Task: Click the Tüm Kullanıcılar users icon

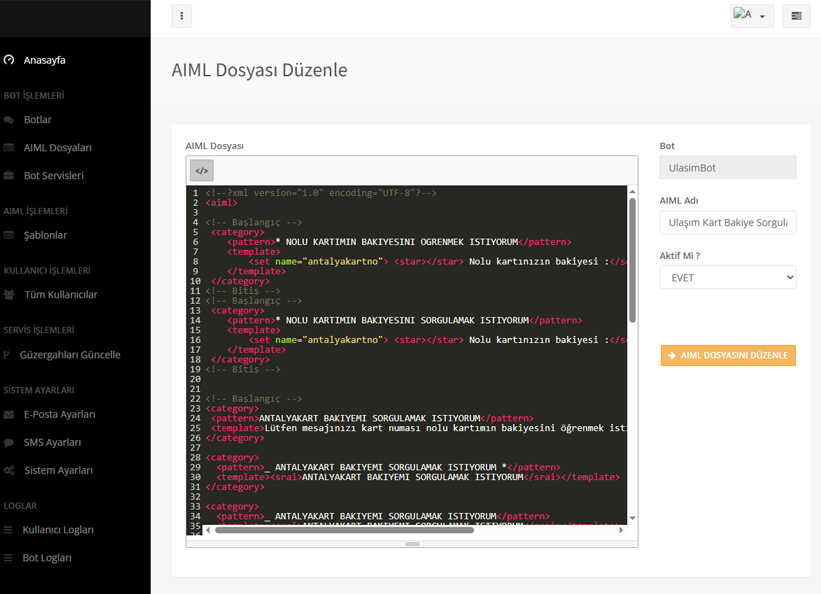Action: (9, 295)
